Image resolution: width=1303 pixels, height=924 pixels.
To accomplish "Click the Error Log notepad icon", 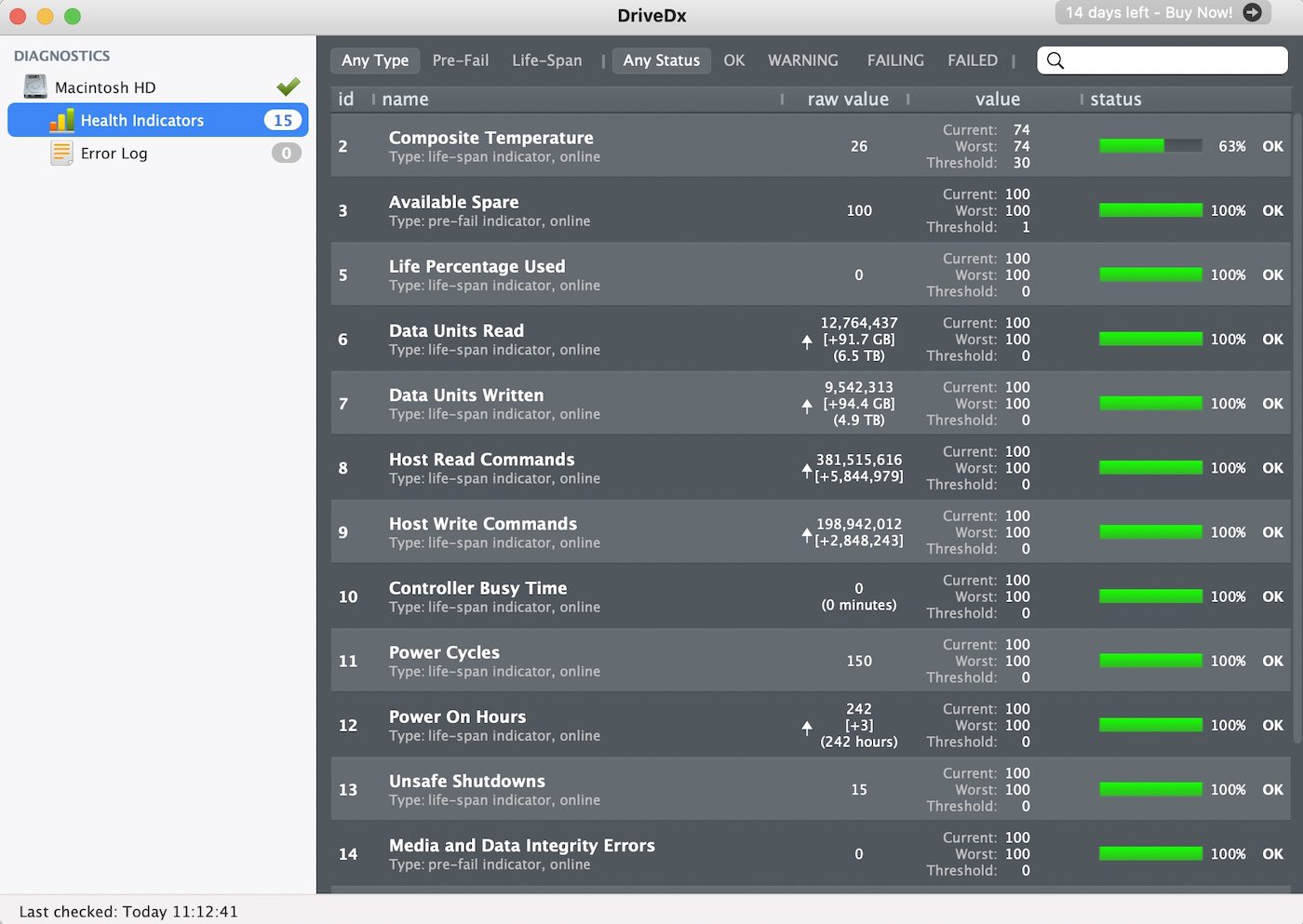I will click(61, 153).
